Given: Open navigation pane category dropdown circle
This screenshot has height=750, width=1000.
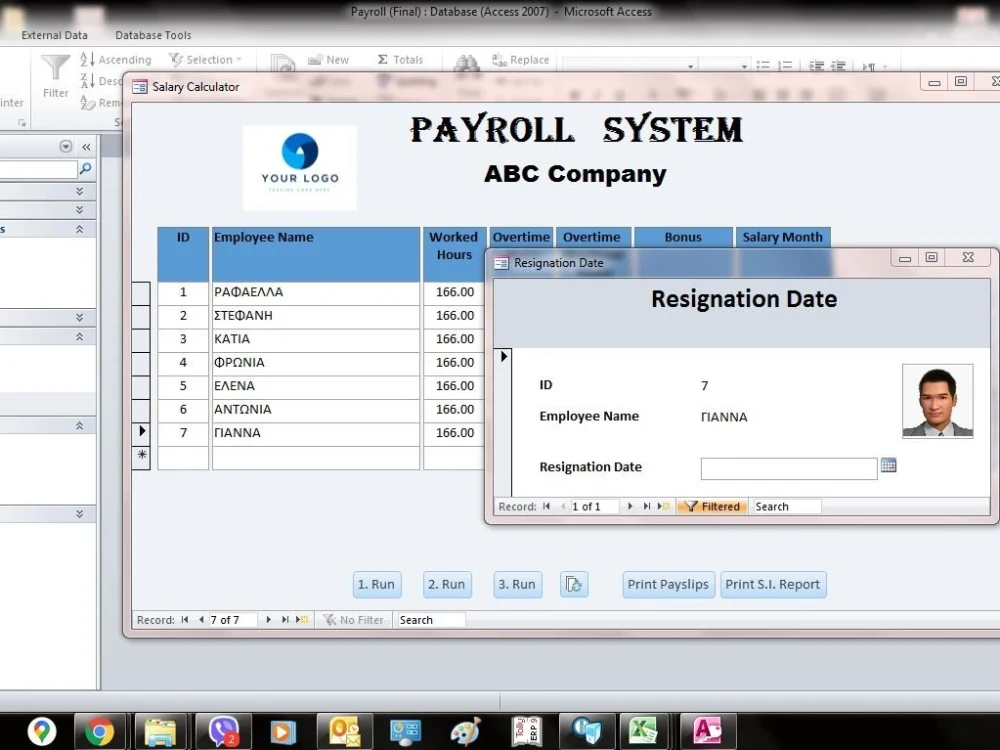Looking at the screenshot, I should tap(66, 147).
